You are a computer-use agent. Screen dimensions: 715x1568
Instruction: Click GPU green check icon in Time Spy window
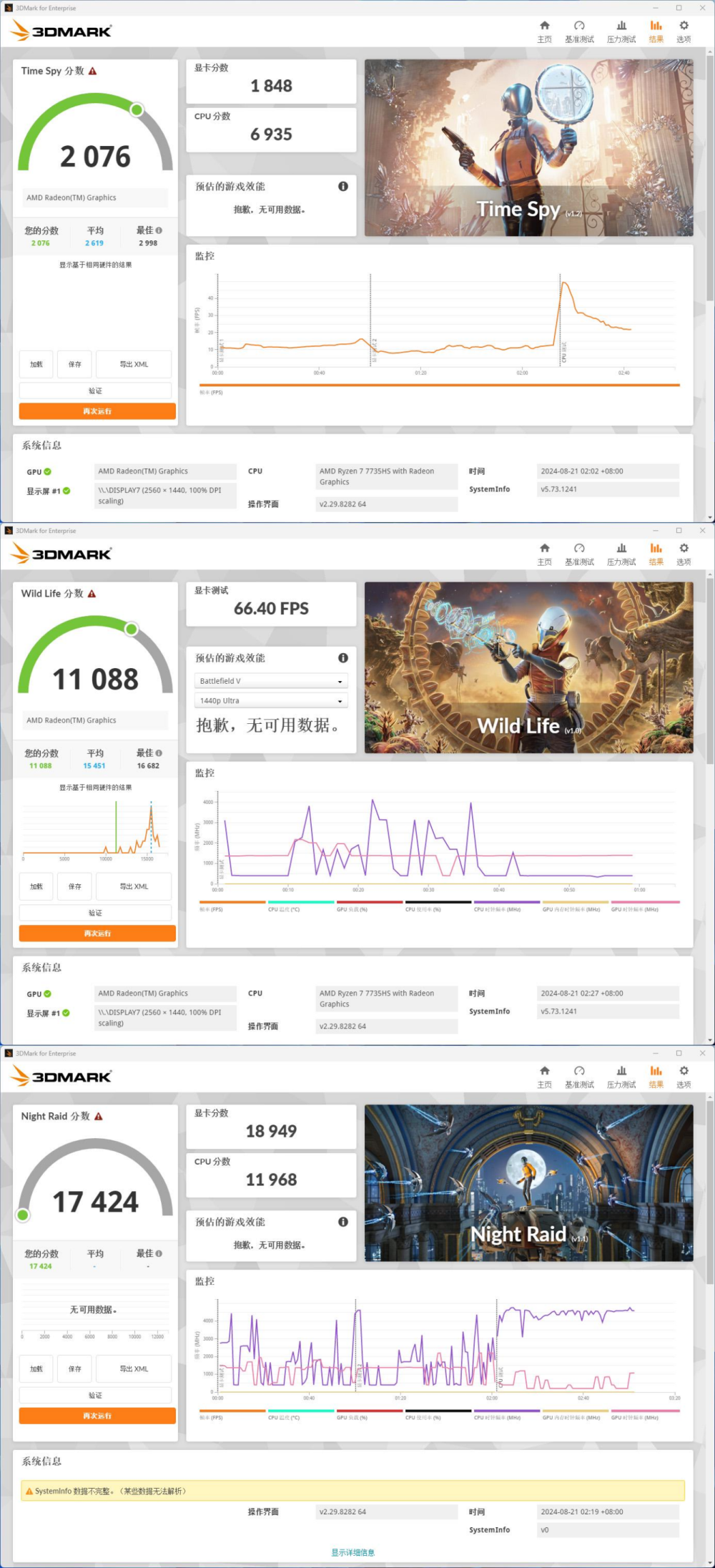pyautogui.click(x=48, y=471)
